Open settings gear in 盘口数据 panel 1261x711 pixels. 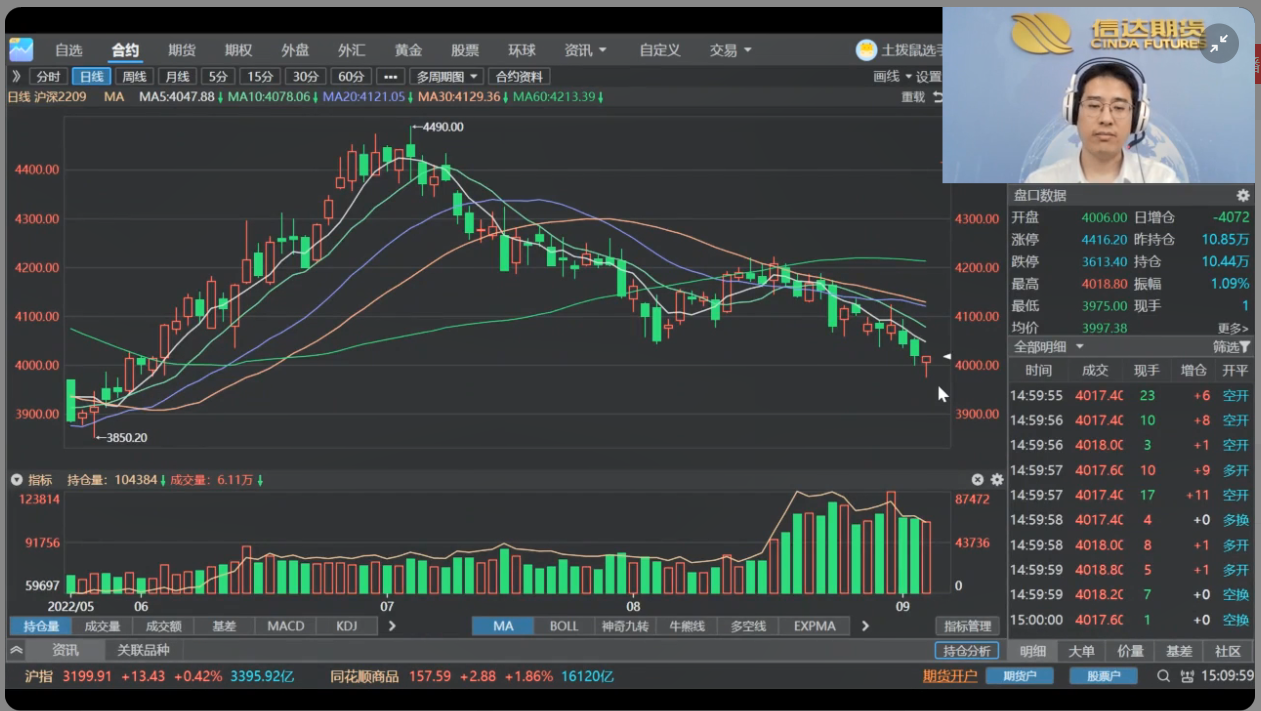coord(1242,196)
